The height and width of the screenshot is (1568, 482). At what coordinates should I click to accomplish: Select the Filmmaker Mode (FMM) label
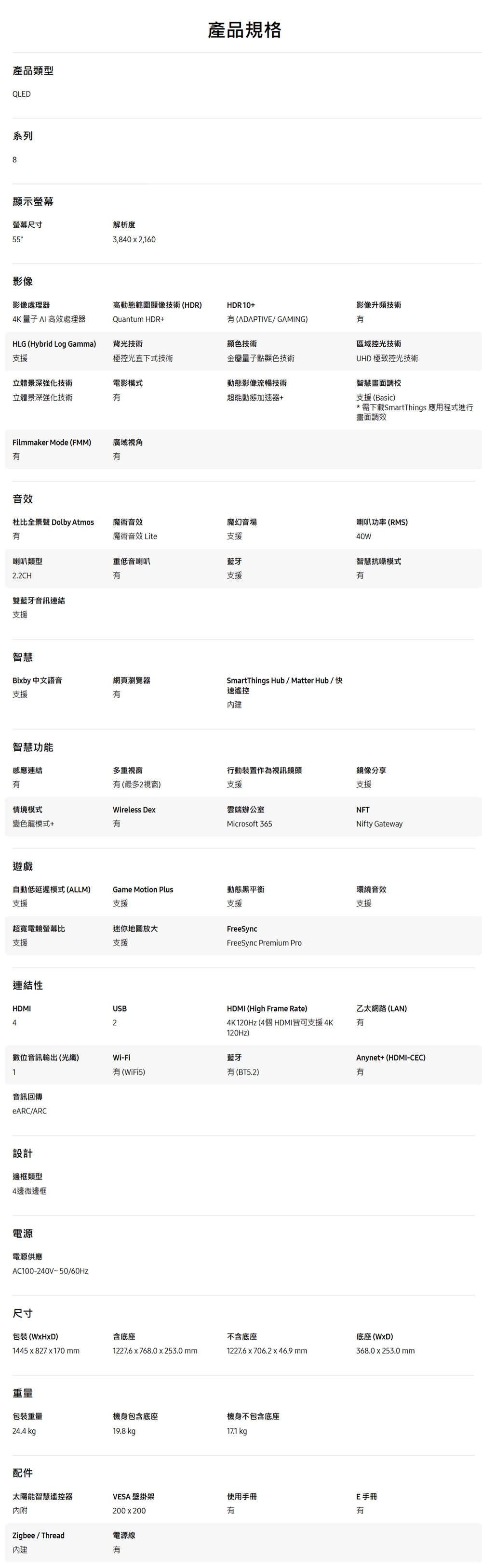pyautogui.click(x=52, y=443)
